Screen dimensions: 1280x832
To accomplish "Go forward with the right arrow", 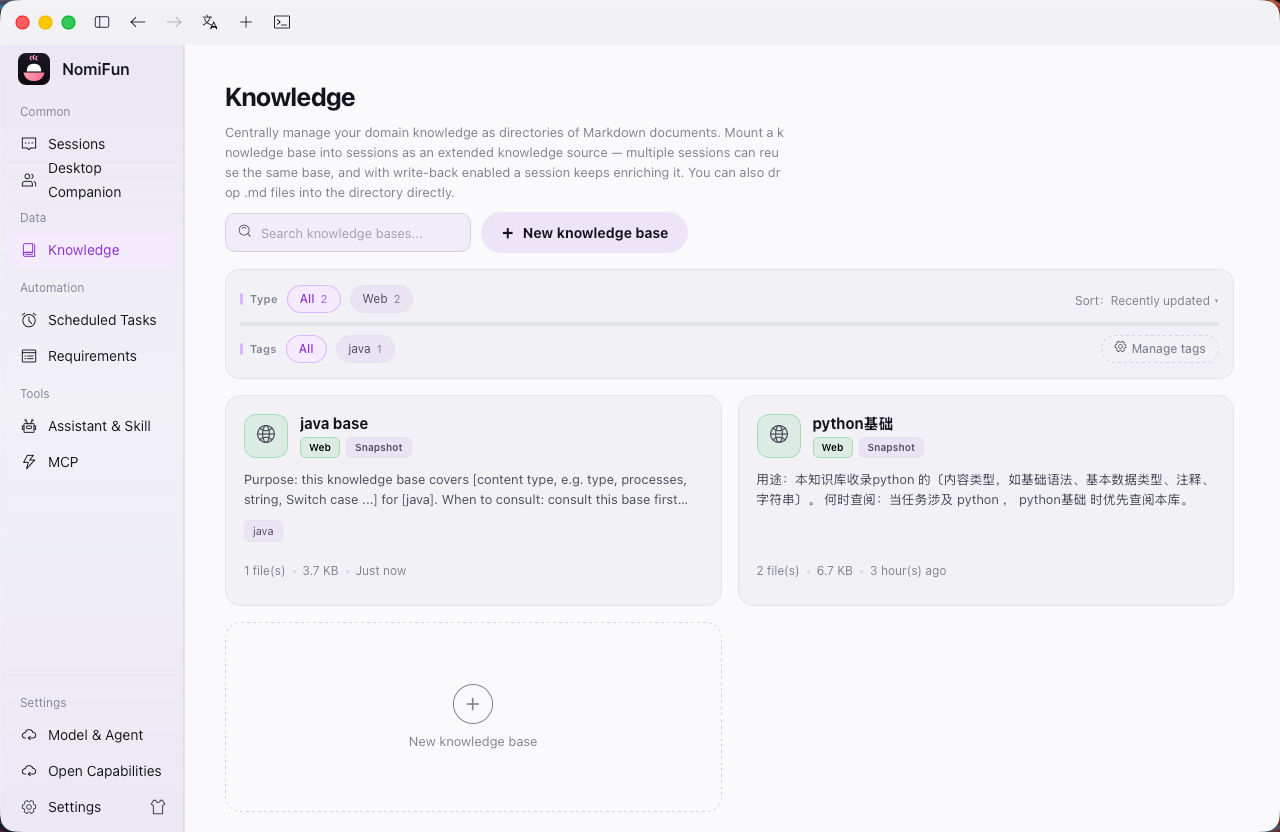I will [x=174, y=22].
